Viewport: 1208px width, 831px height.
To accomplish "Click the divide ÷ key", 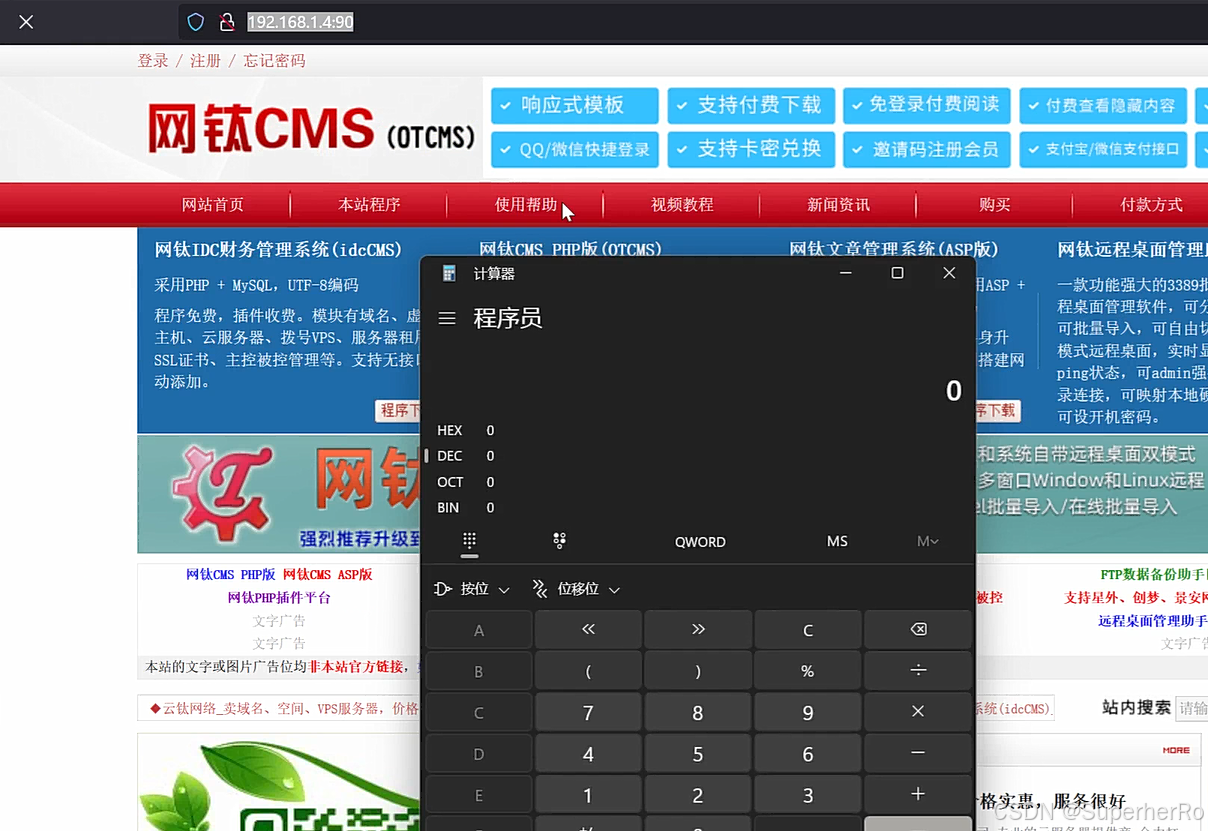I will pos(918,671).
